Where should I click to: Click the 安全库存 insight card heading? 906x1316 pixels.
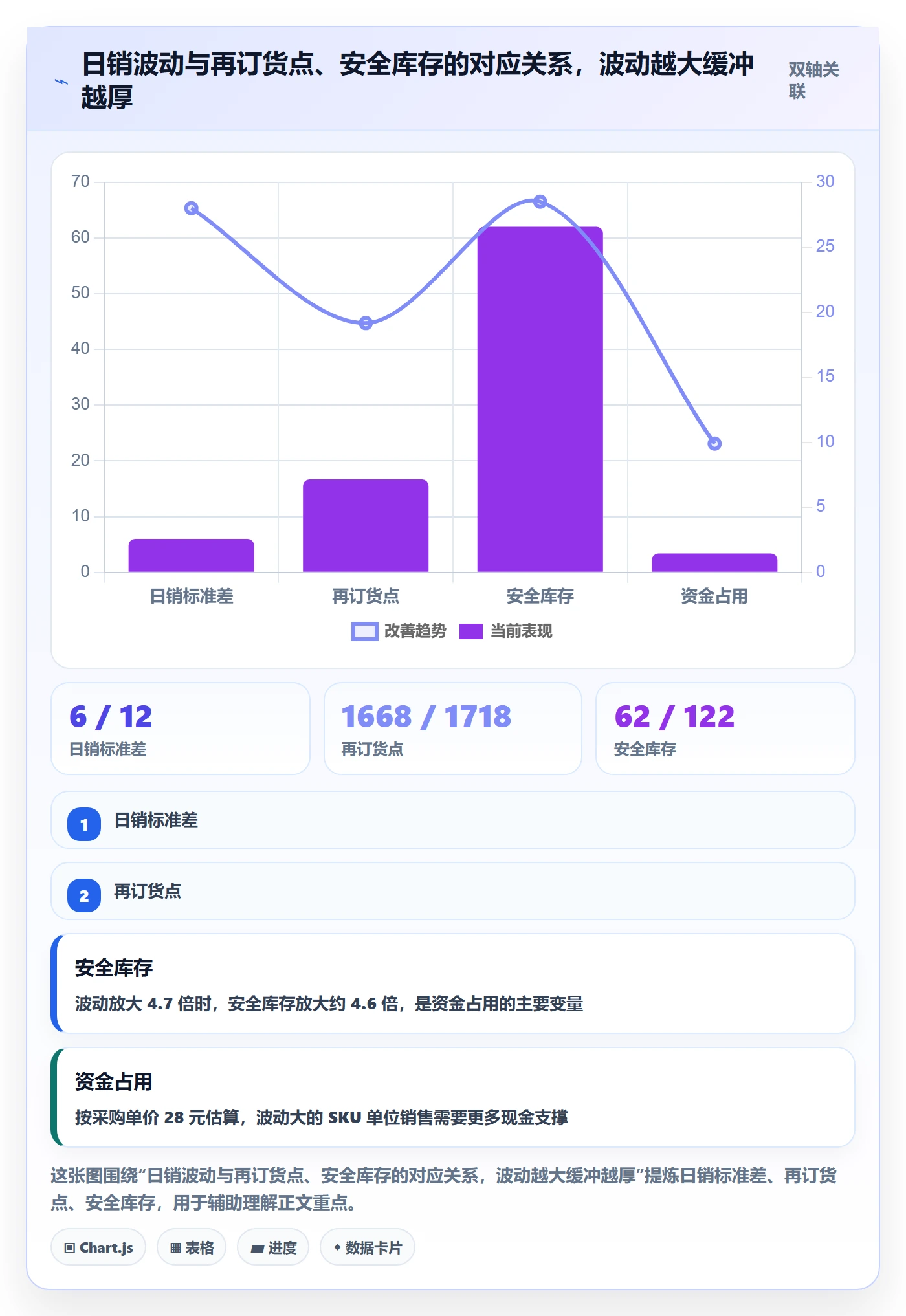(114, 968)
